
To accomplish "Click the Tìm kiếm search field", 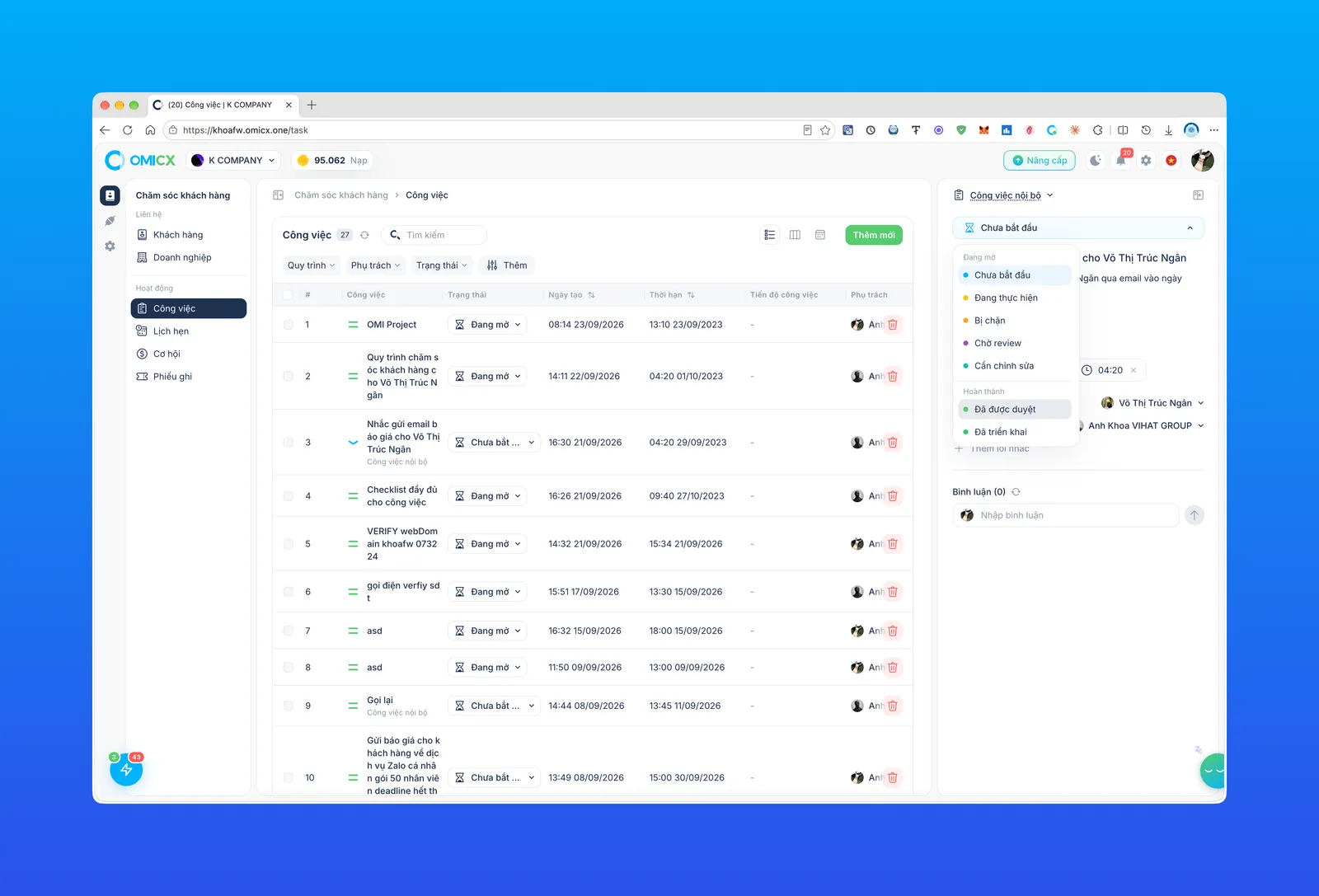I will tap(435, 235).
